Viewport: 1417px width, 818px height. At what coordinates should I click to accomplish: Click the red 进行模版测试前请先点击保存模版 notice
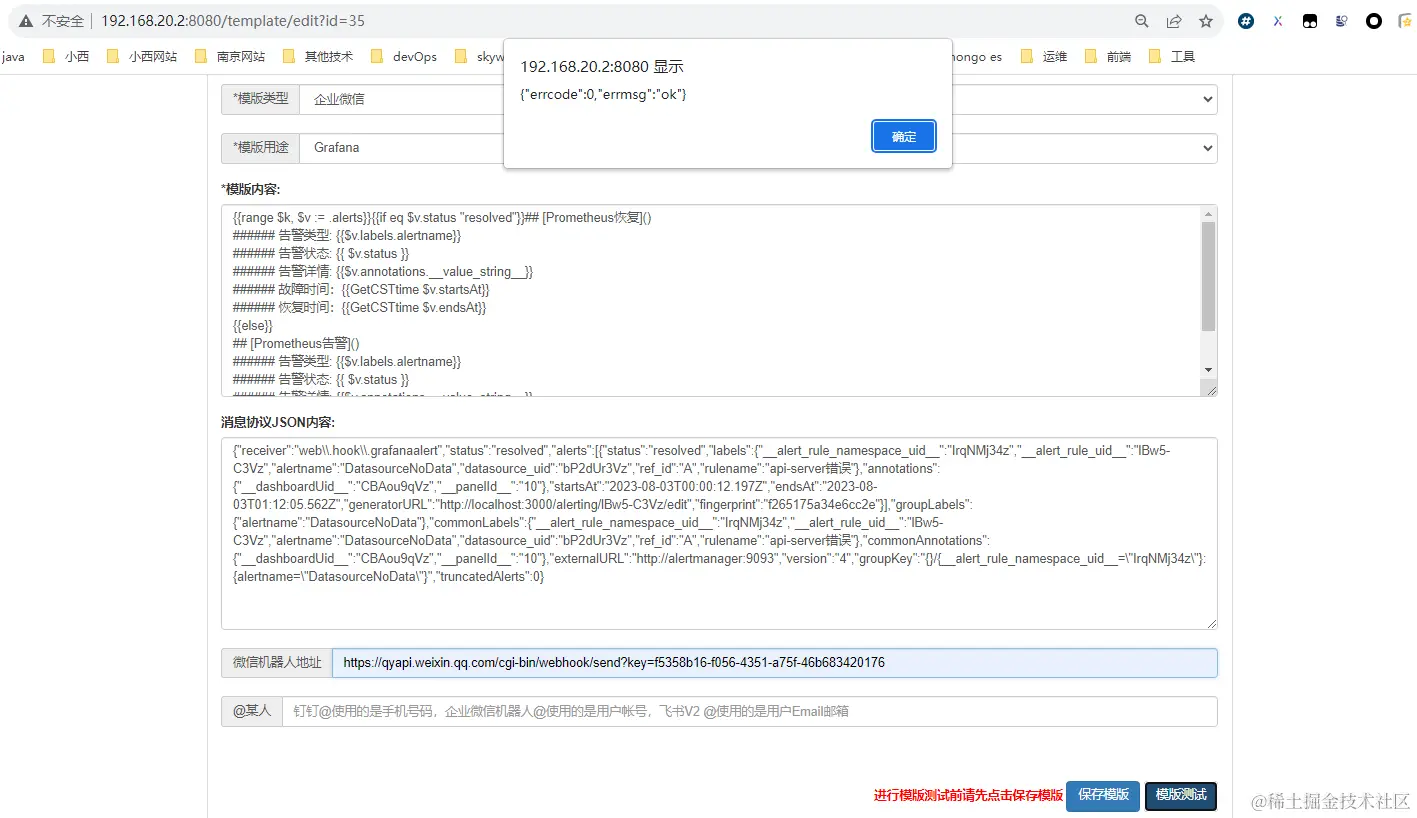pos(968,796)
